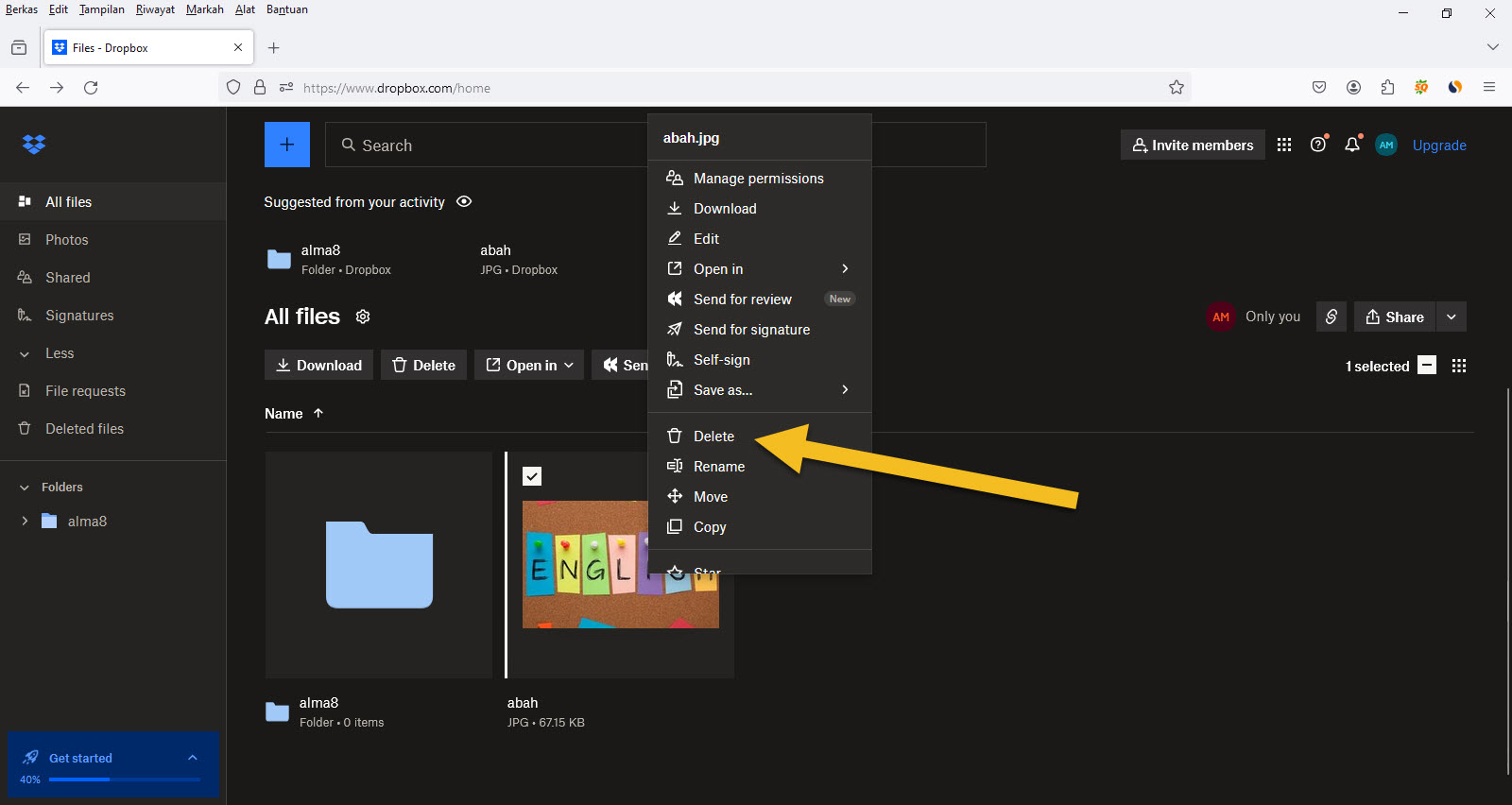Switch to grid view layout icon

(1459, 366)
